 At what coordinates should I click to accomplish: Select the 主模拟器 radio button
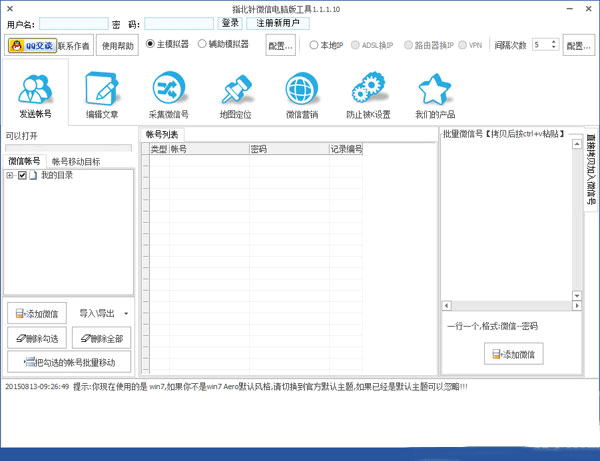[150, 44]
